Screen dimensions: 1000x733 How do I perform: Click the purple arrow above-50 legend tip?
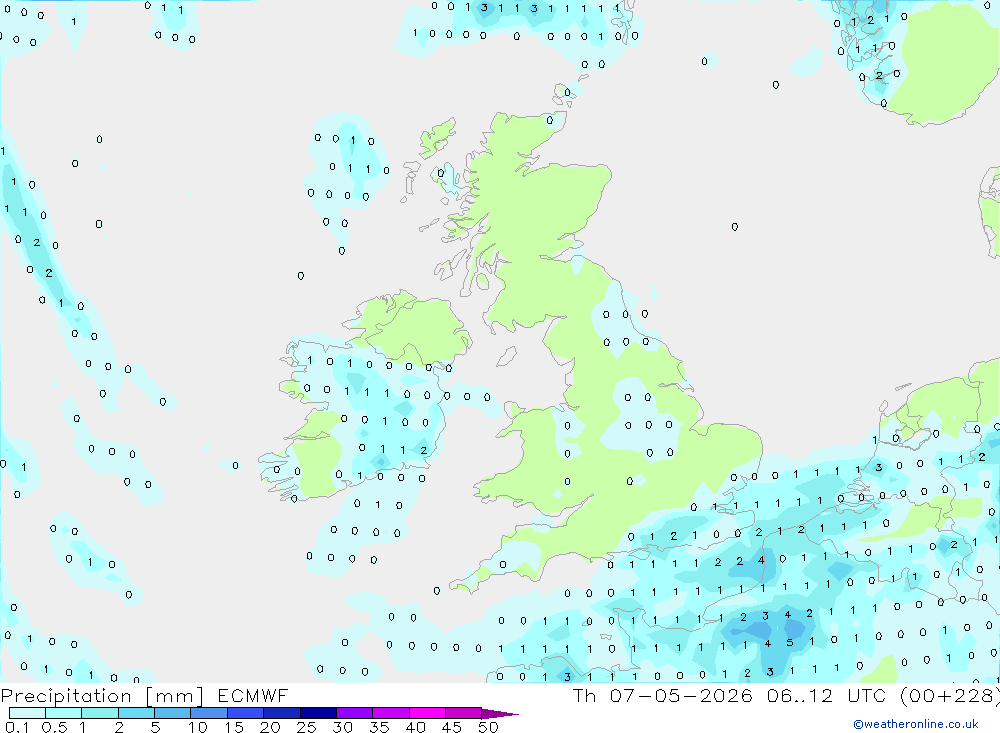click(500, 714)
